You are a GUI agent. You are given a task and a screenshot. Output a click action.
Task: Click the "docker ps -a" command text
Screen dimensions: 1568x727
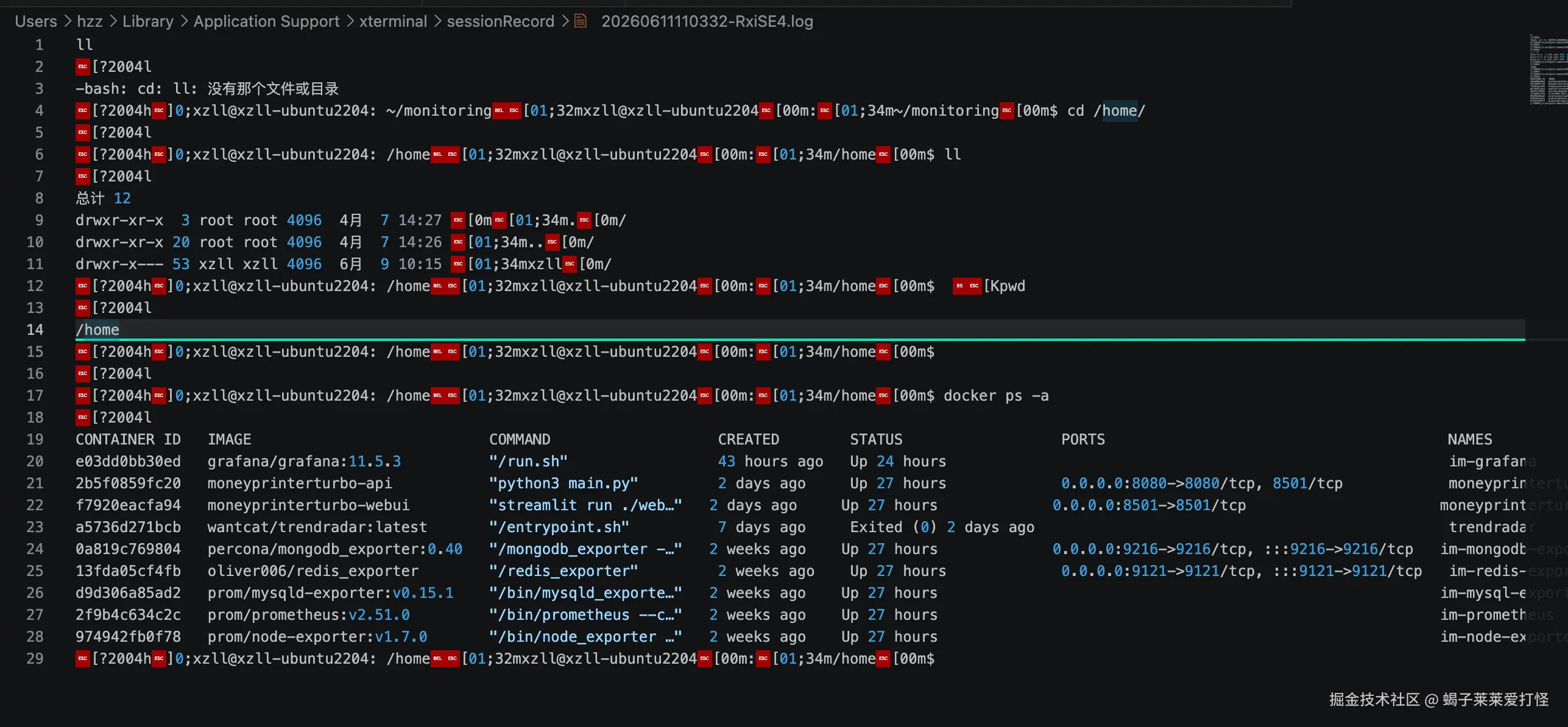[997, 396]
